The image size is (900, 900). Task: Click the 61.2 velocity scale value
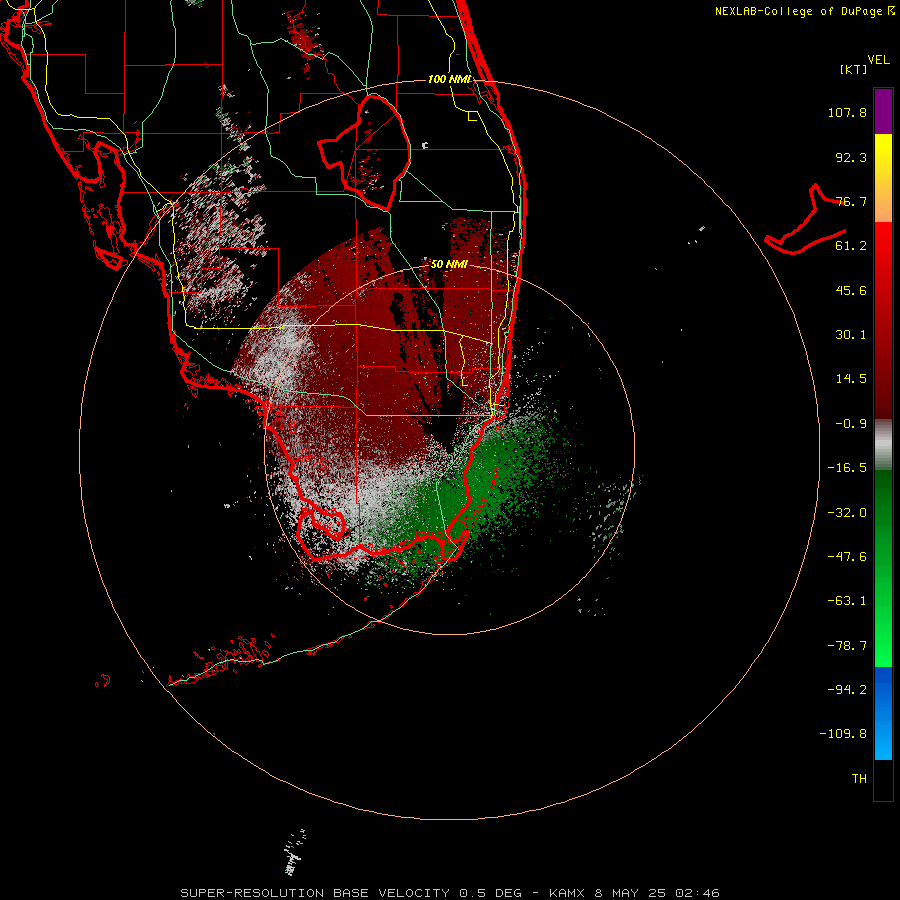click(x=851, y=246)
